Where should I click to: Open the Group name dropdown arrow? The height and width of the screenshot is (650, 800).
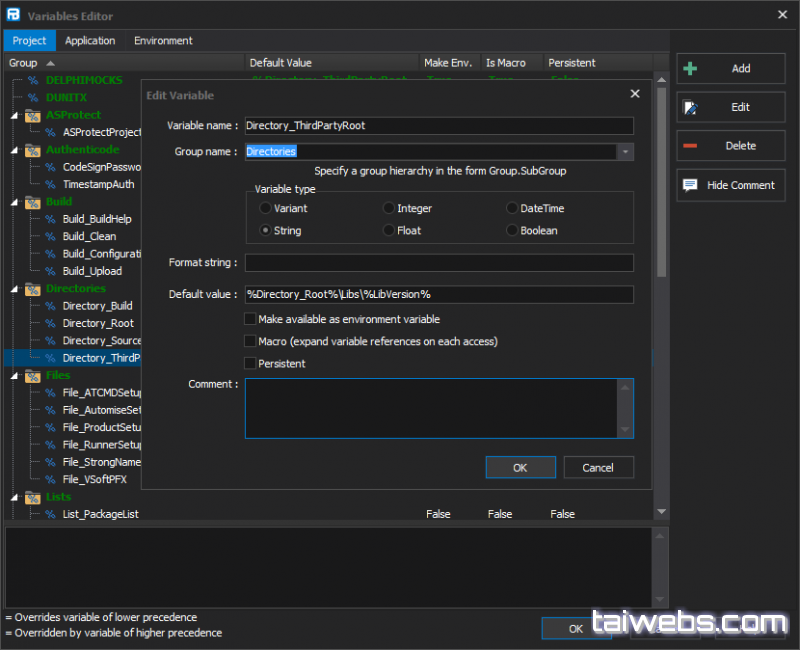click(x=625, y=152)
